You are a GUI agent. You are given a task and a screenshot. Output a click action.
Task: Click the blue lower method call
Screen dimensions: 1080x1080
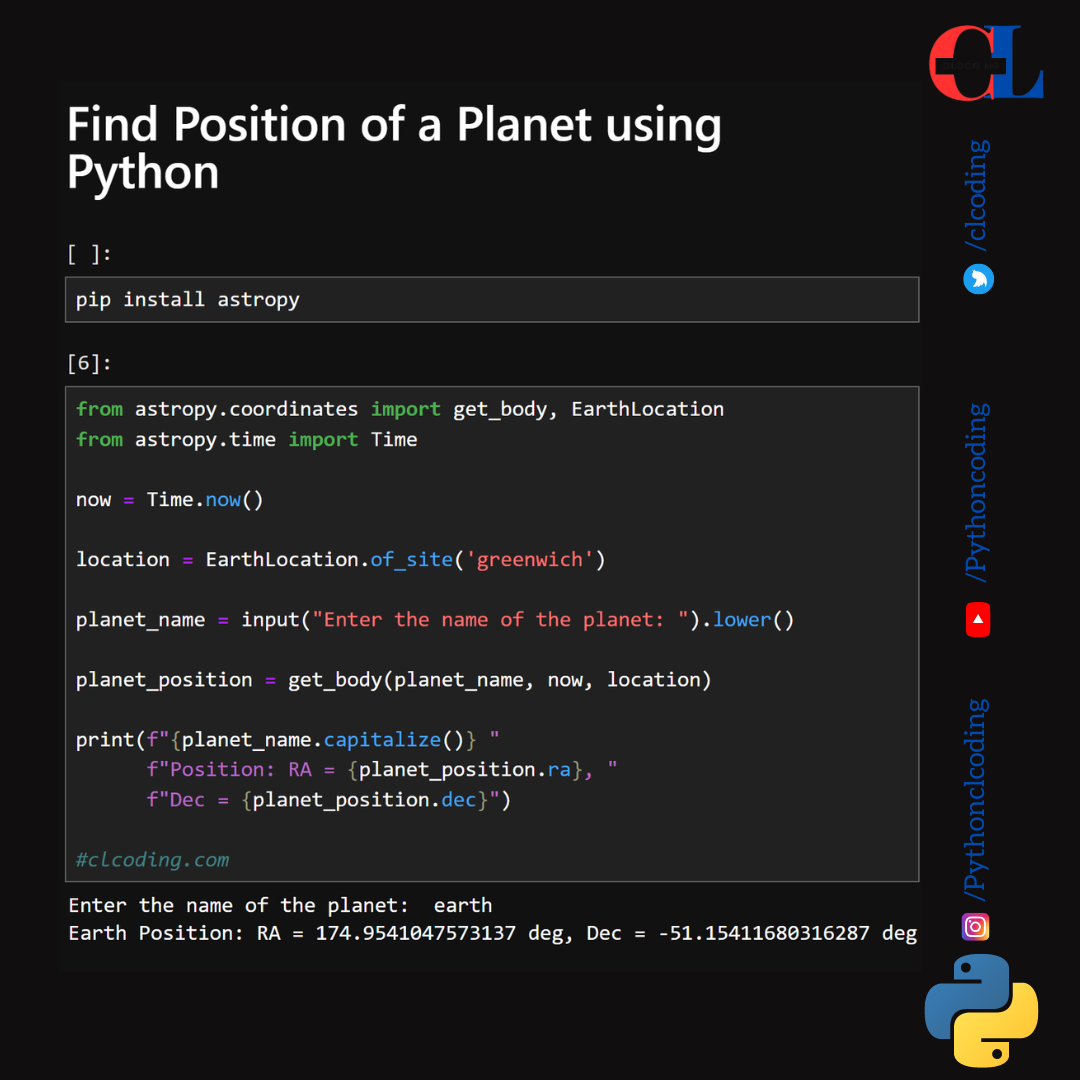click(x=741, y=619)
